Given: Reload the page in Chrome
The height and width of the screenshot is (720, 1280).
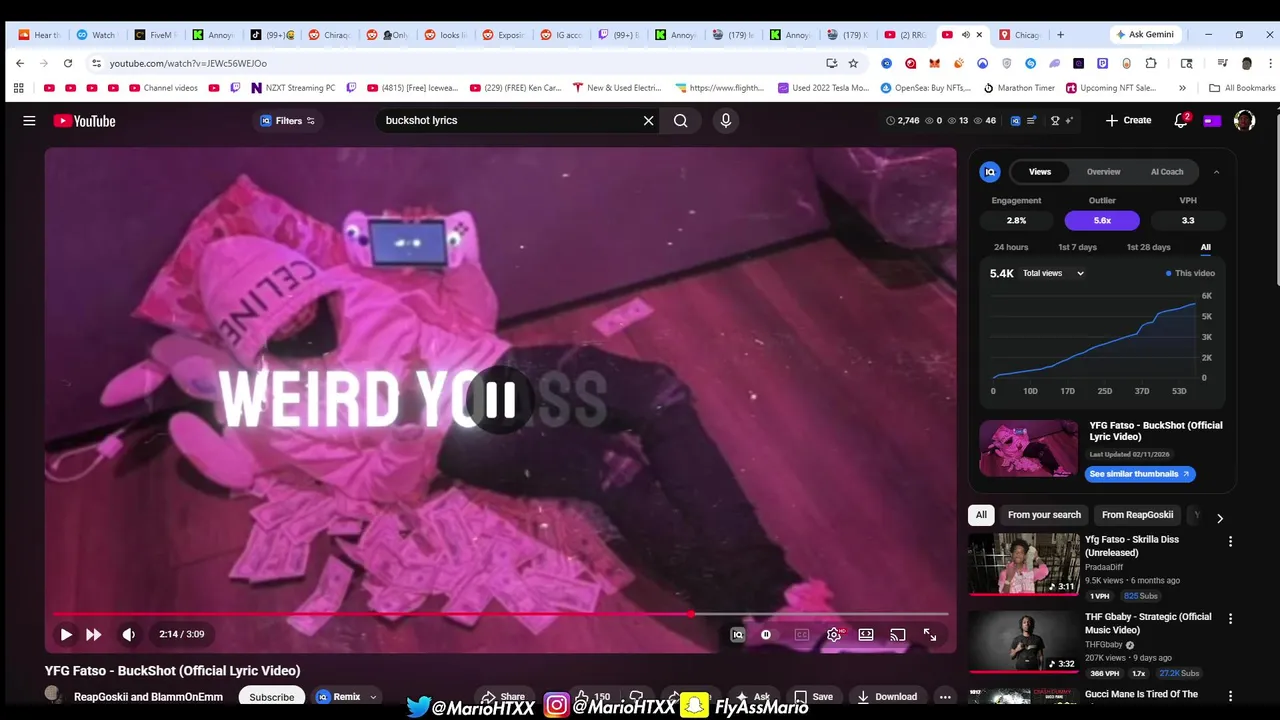Looking at the screenshot, I should click(x=68, y=63).
